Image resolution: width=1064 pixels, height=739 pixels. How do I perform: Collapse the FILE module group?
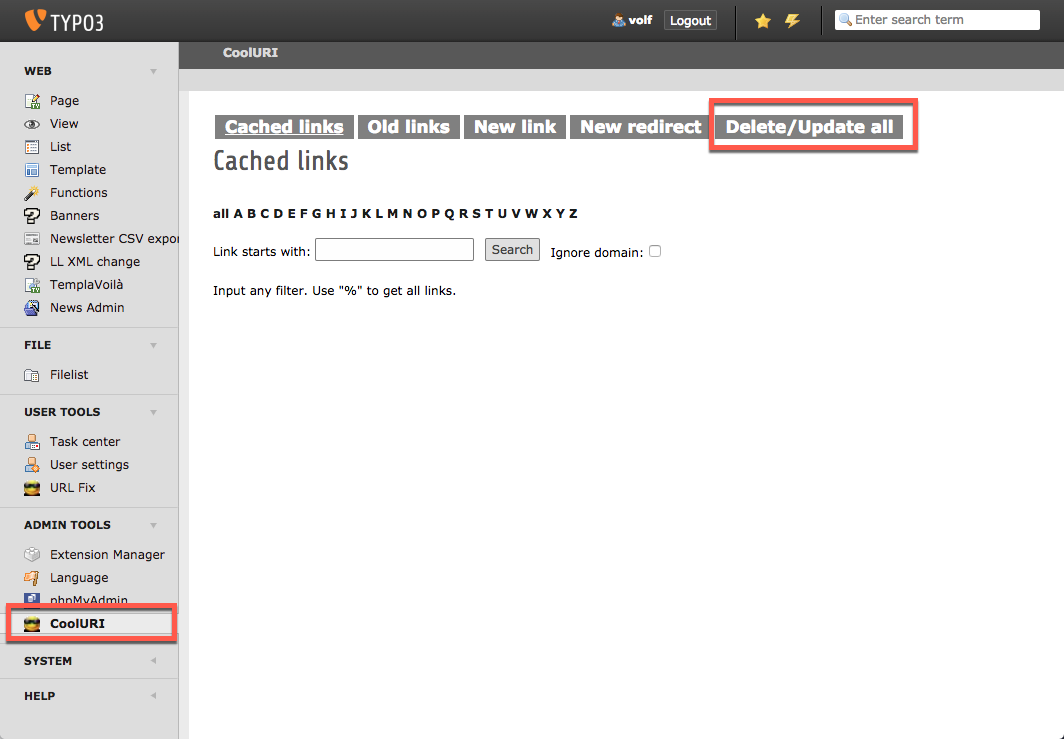tap(153, 345)
